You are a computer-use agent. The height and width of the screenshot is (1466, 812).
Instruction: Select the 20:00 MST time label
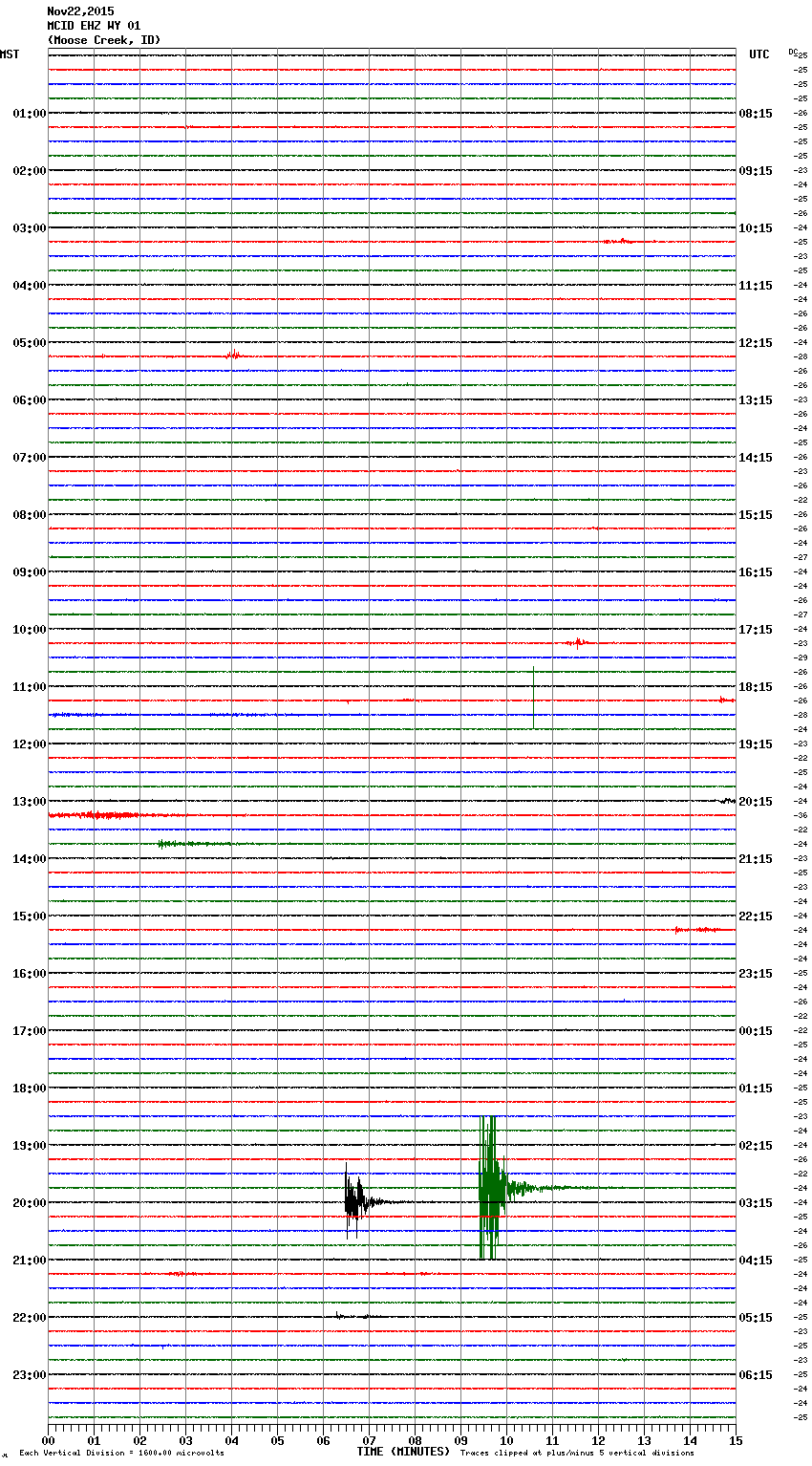(x=30, y=1203)
